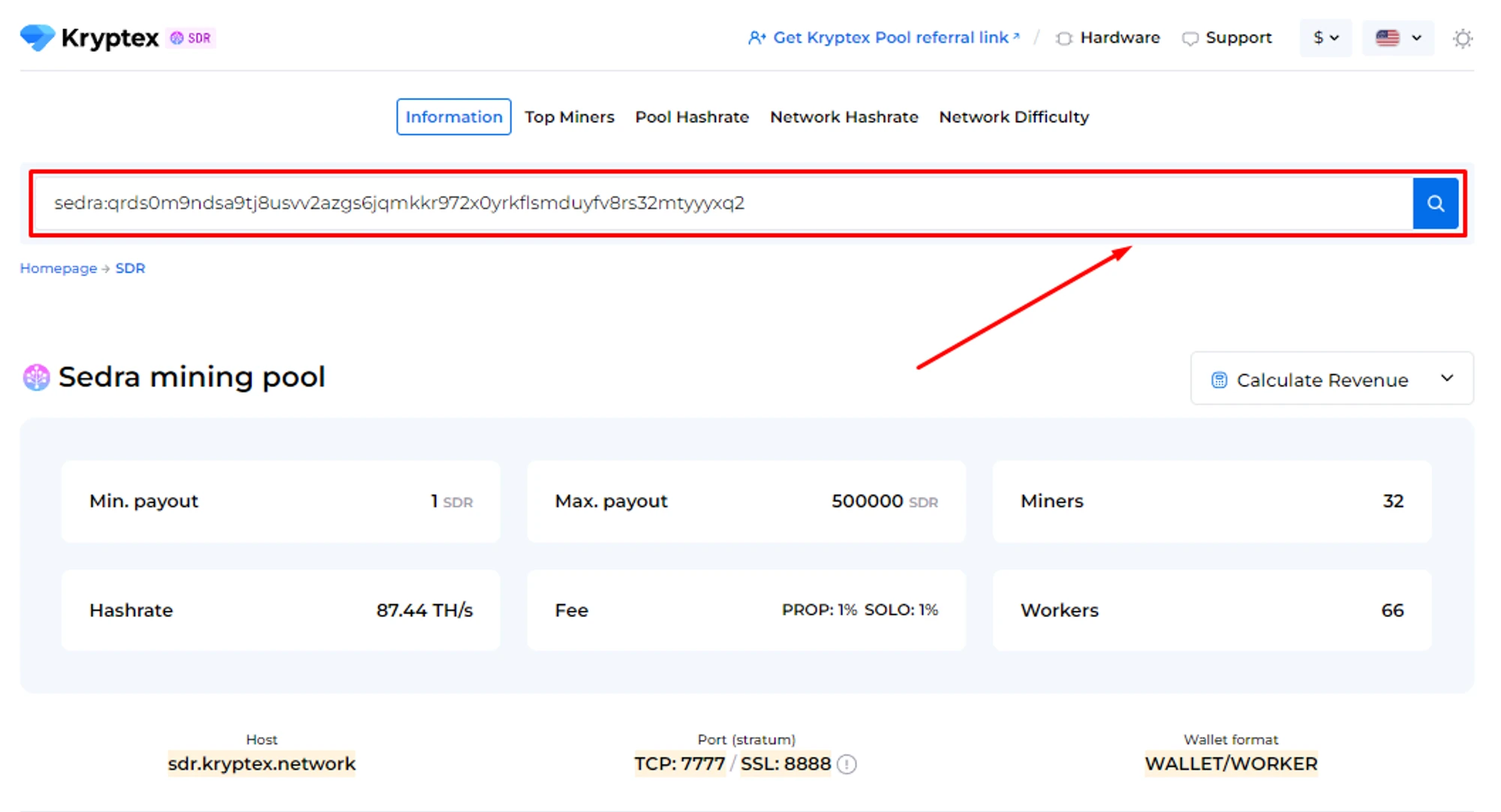Expand the Calculate Revenue dropdown
Viewport: 1501px width, 812px height.
(1331, 380)
